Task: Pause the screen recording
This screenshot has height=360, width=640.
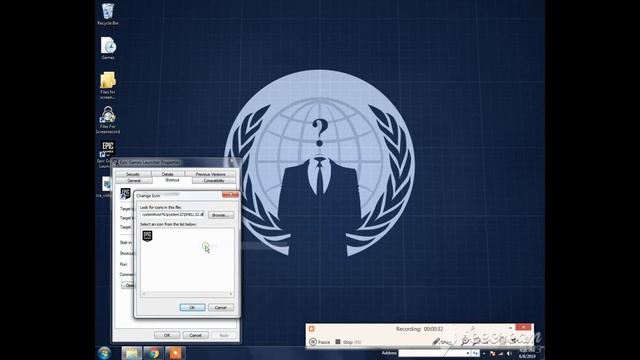Action: point(320,342)
